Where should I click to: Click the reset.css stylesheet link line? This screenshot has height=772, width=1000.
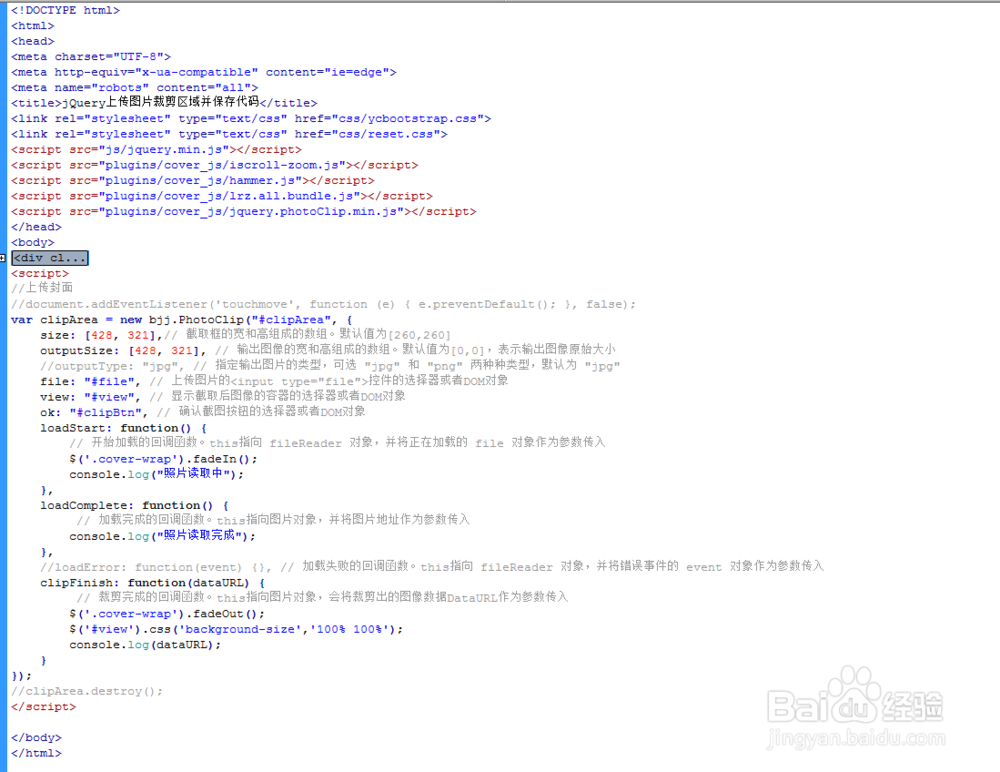[x=229, y=134]
